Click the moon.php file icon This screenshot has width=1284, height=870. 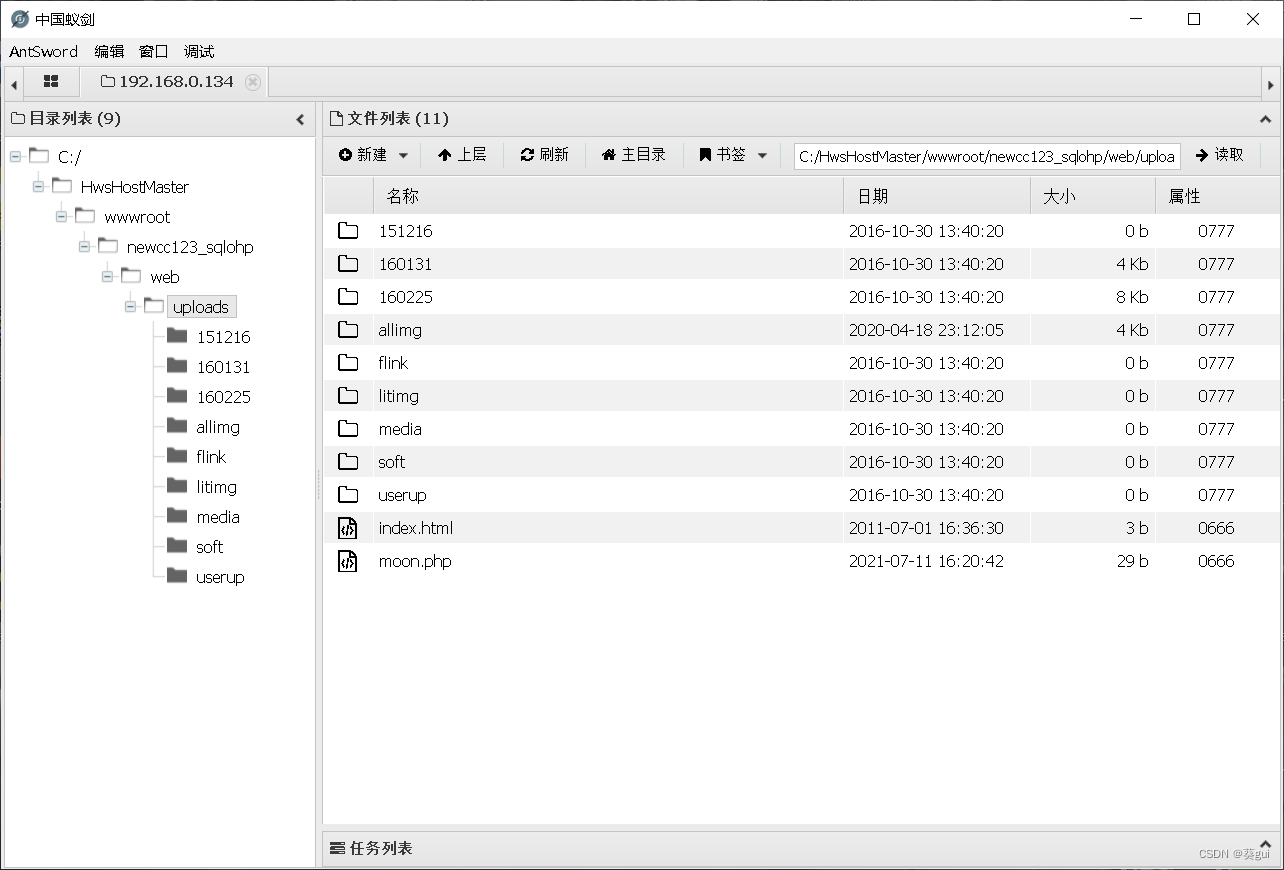pos(348,561)
